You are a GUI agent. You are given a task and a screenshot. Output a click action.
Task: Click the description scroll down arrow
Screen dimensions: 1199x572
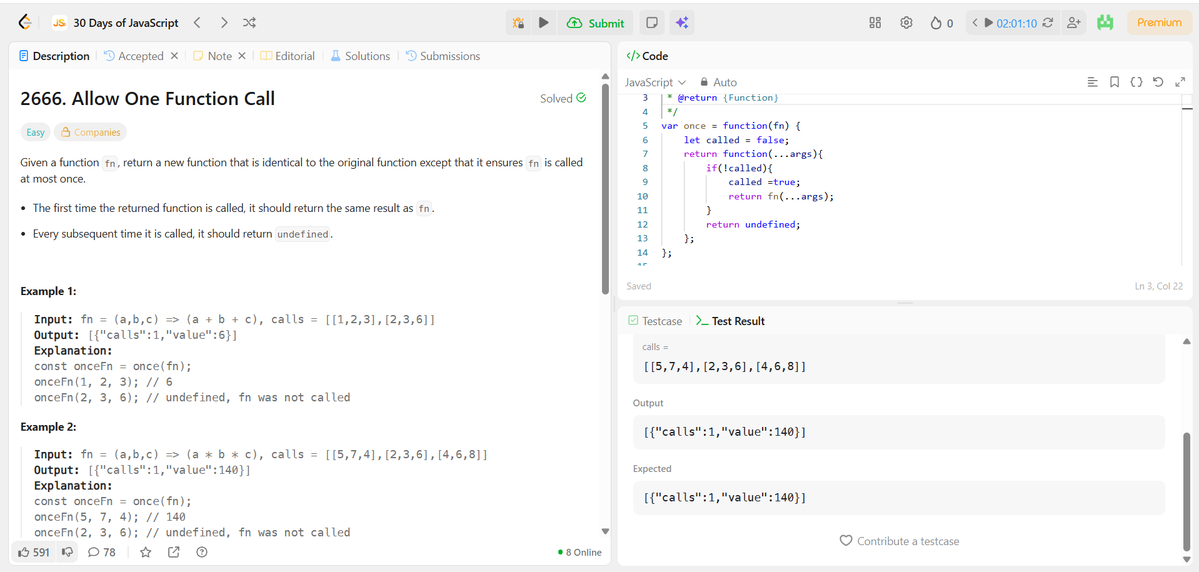606,531
